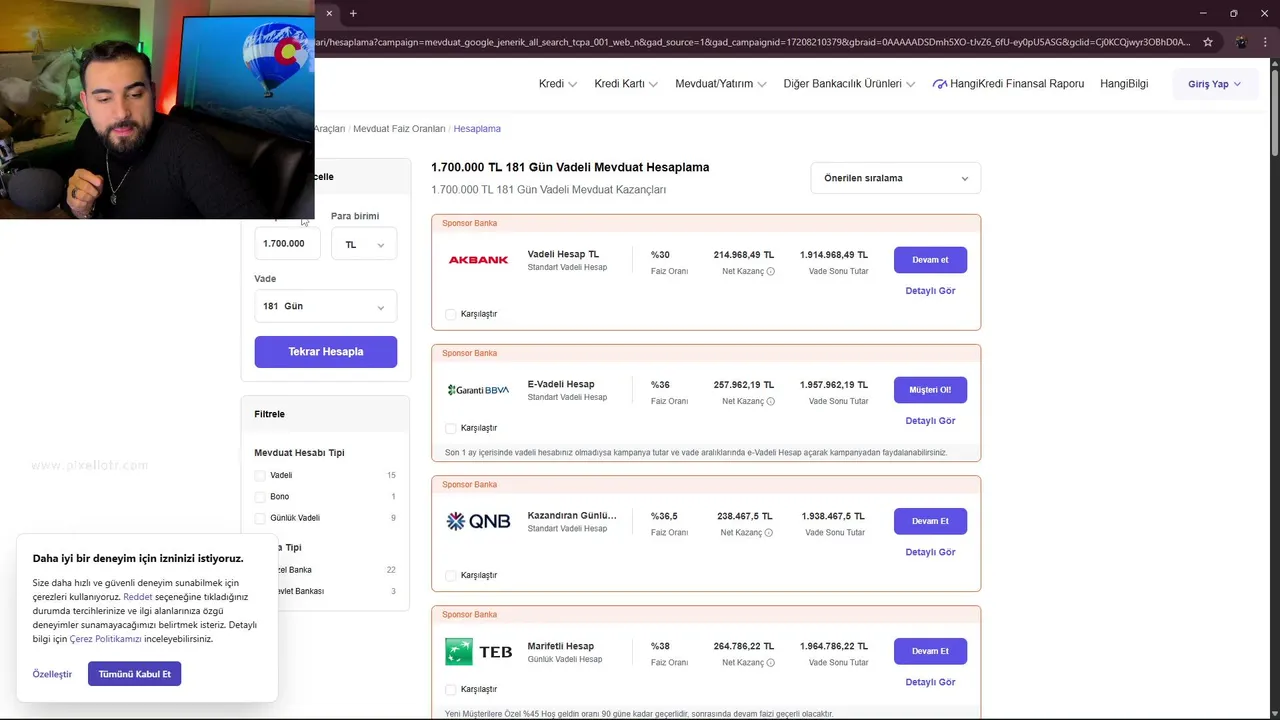Open Detaylı Gör for TEB
The width and height of the screenshot is (1280, 720).
[x=930, y=682]
